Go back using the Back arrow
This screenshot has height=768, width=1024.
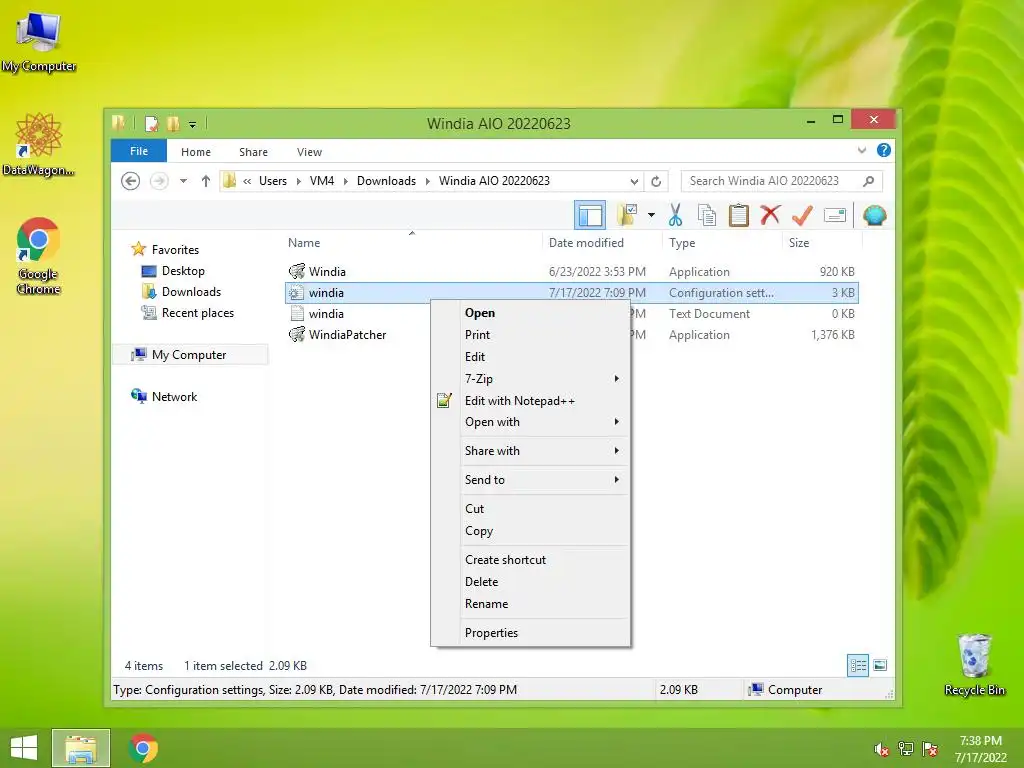click(x=131, y=181)
